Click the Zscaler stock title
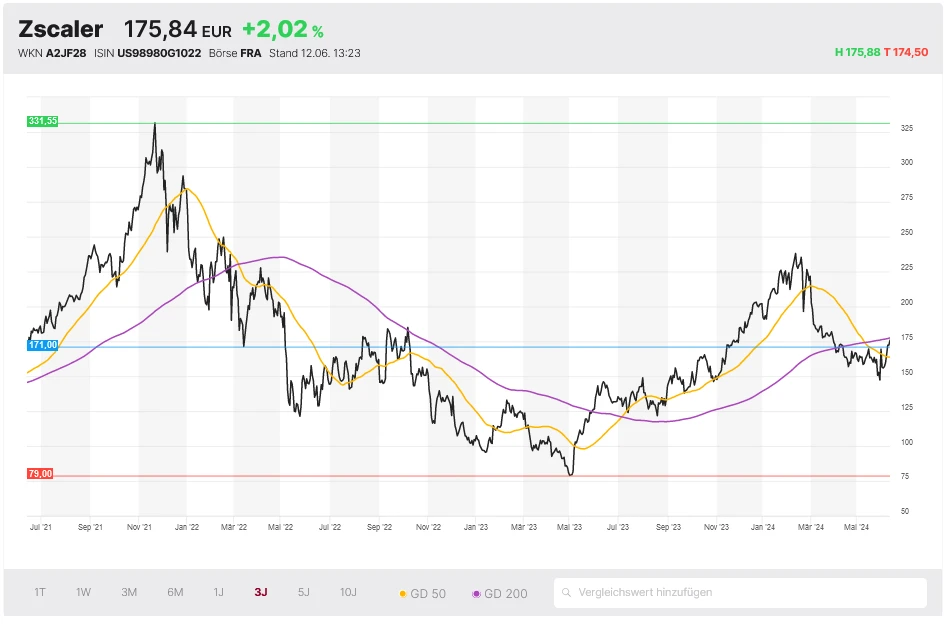The height and width of the screenshot is (625, 952). (x=60, y=30)
